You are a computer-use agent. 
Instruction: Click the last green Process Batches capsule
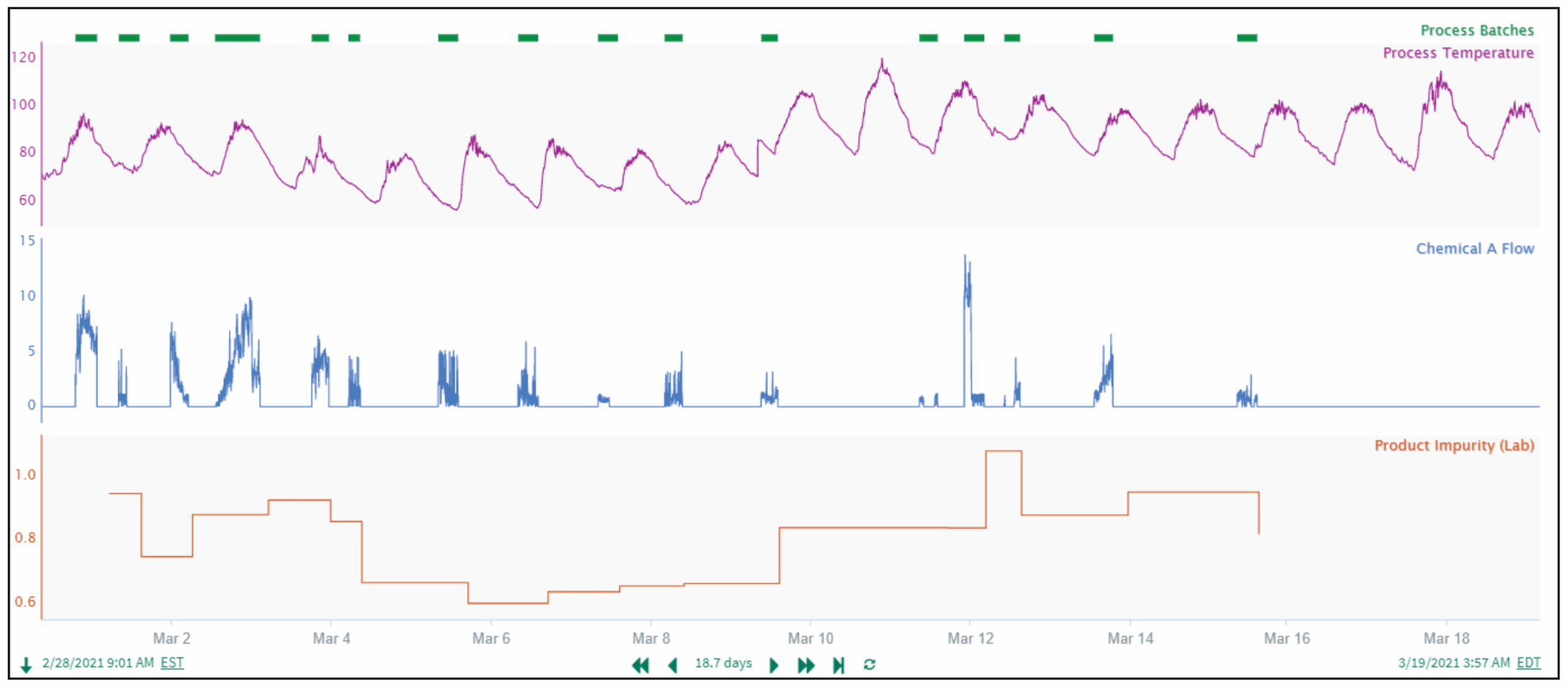click(x=1247, y=38)
